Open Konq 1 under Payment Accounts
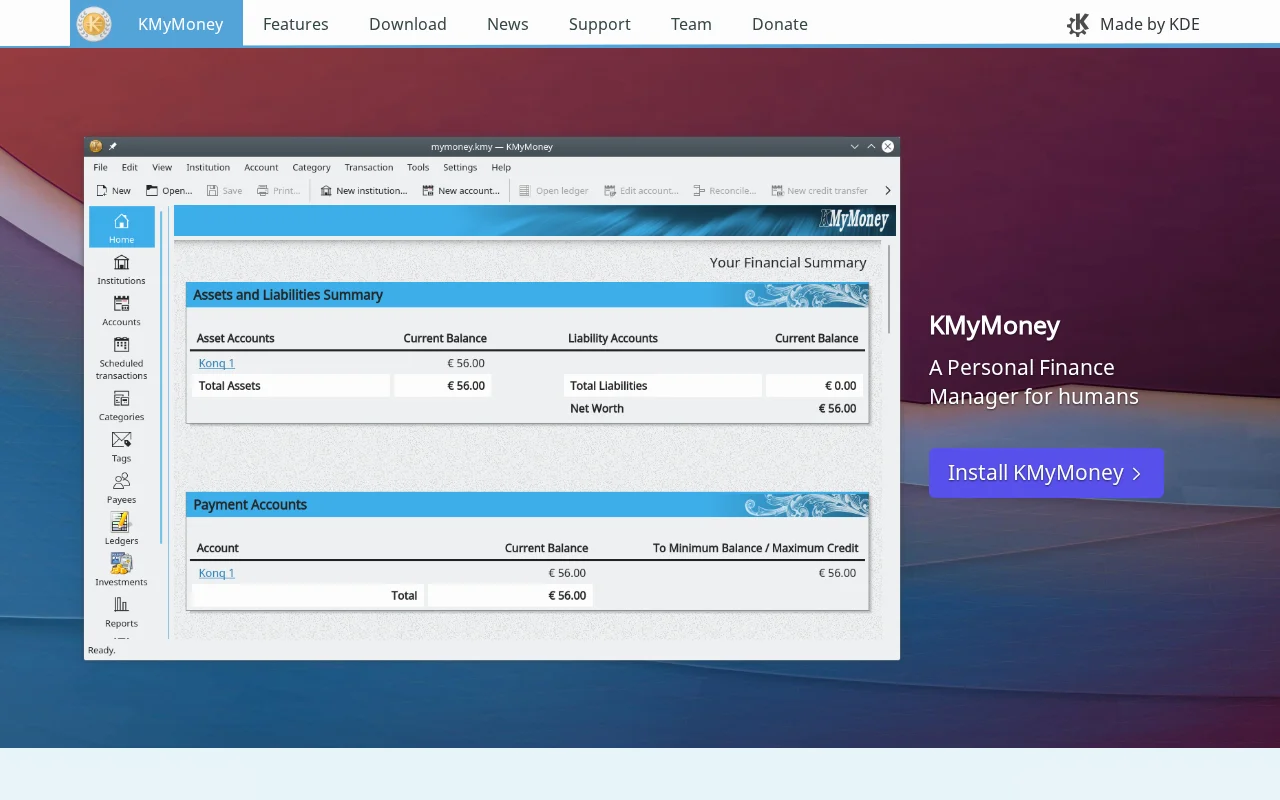 216,573
